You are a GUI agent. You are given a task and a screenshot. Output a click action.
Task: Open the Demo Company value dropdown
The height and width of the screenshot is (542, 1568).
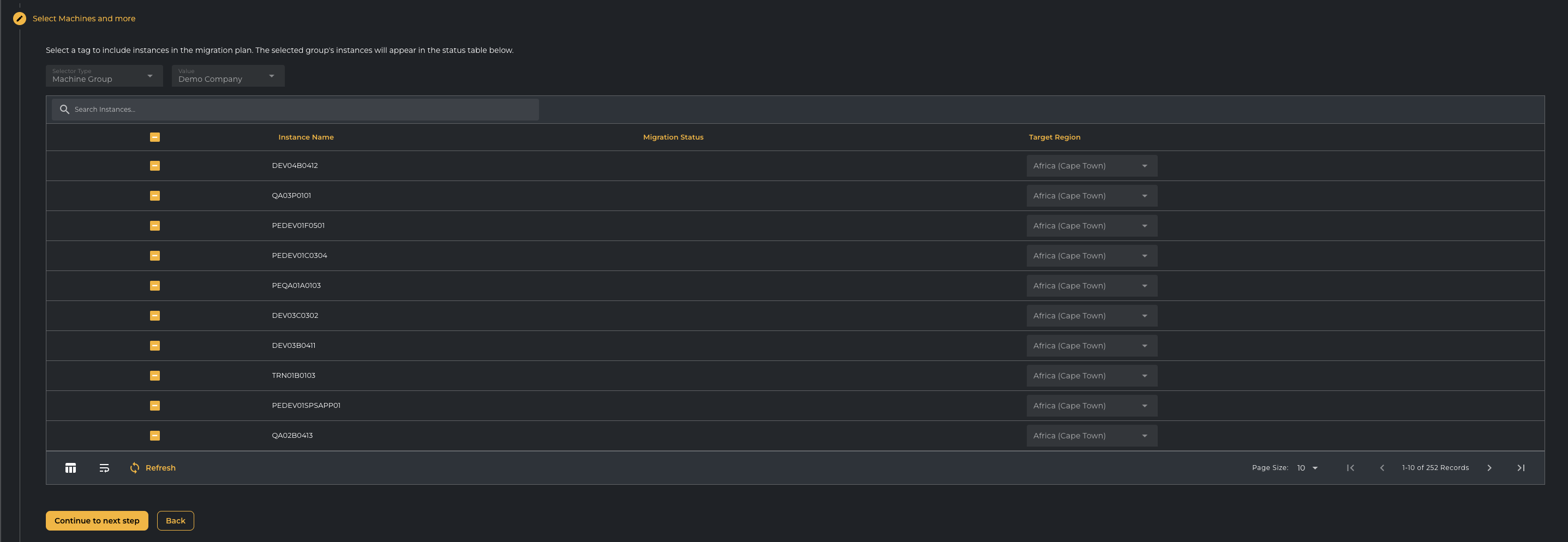[x=228, y=76]
